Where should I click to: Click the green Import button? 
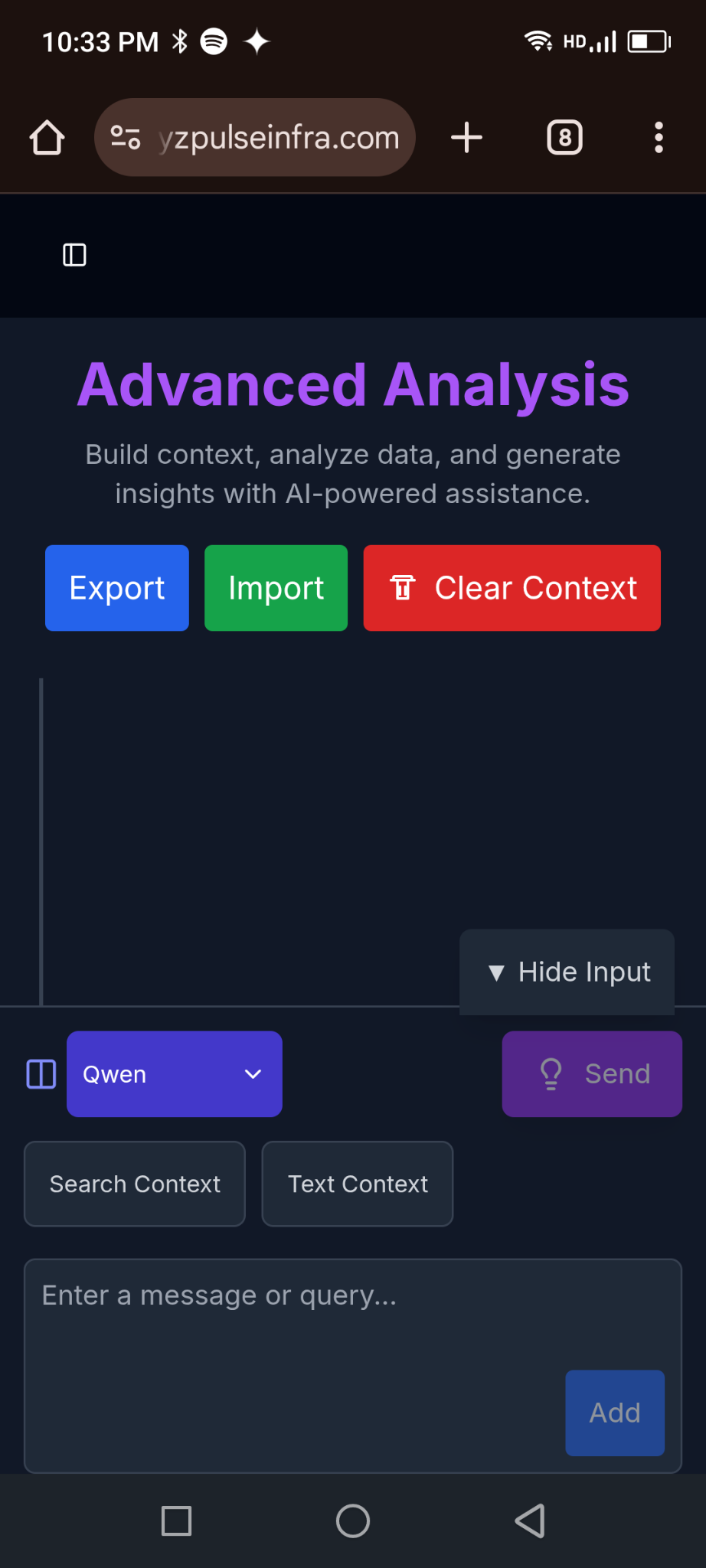(276, 588)
